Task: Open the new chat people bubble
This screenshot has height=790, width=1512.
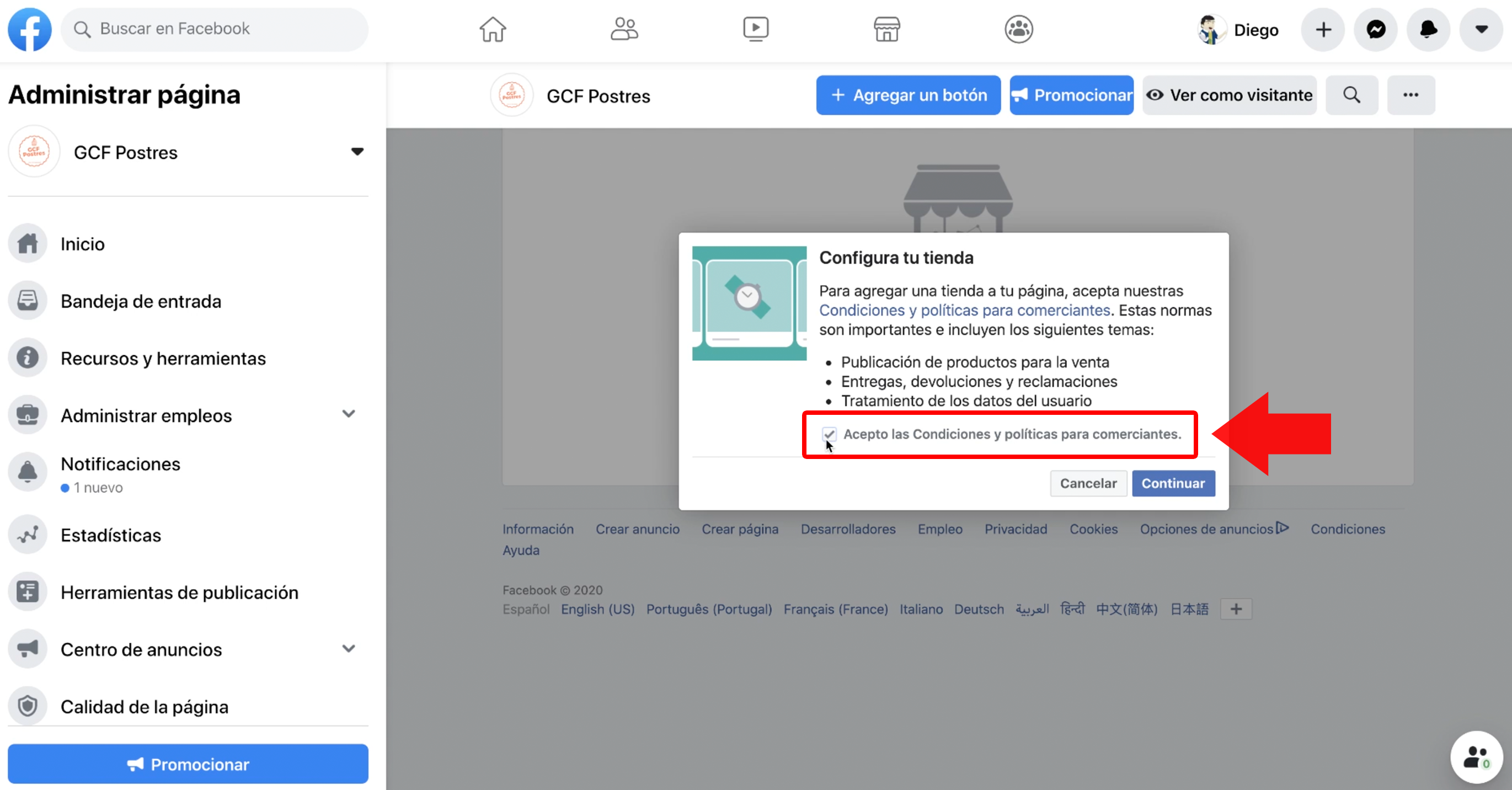Action: click(x=1476, y=756)
